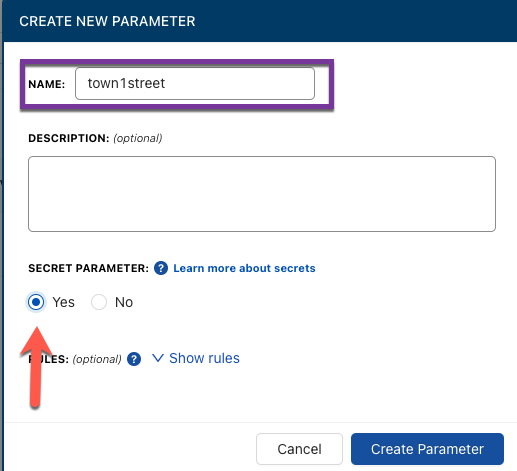Cancel the new parameter dialog
This screenshot has height=471, width=517.
[x=299, y=449]
